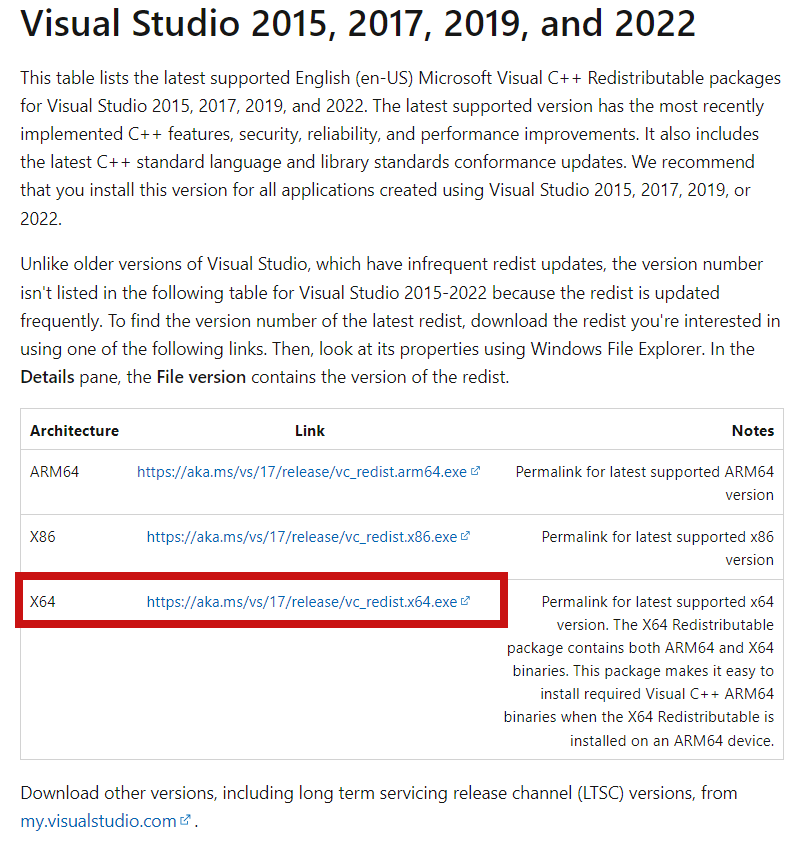Click the ARM64 architecture cell
This screenshot has height=842, width=806.
[54, 471]
